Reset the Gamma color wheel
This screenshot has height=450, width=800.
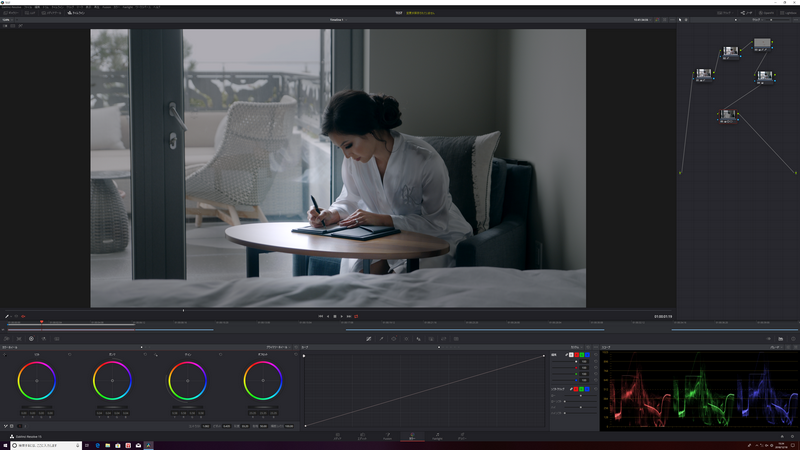pyautogui.click(x=145, y=354)
